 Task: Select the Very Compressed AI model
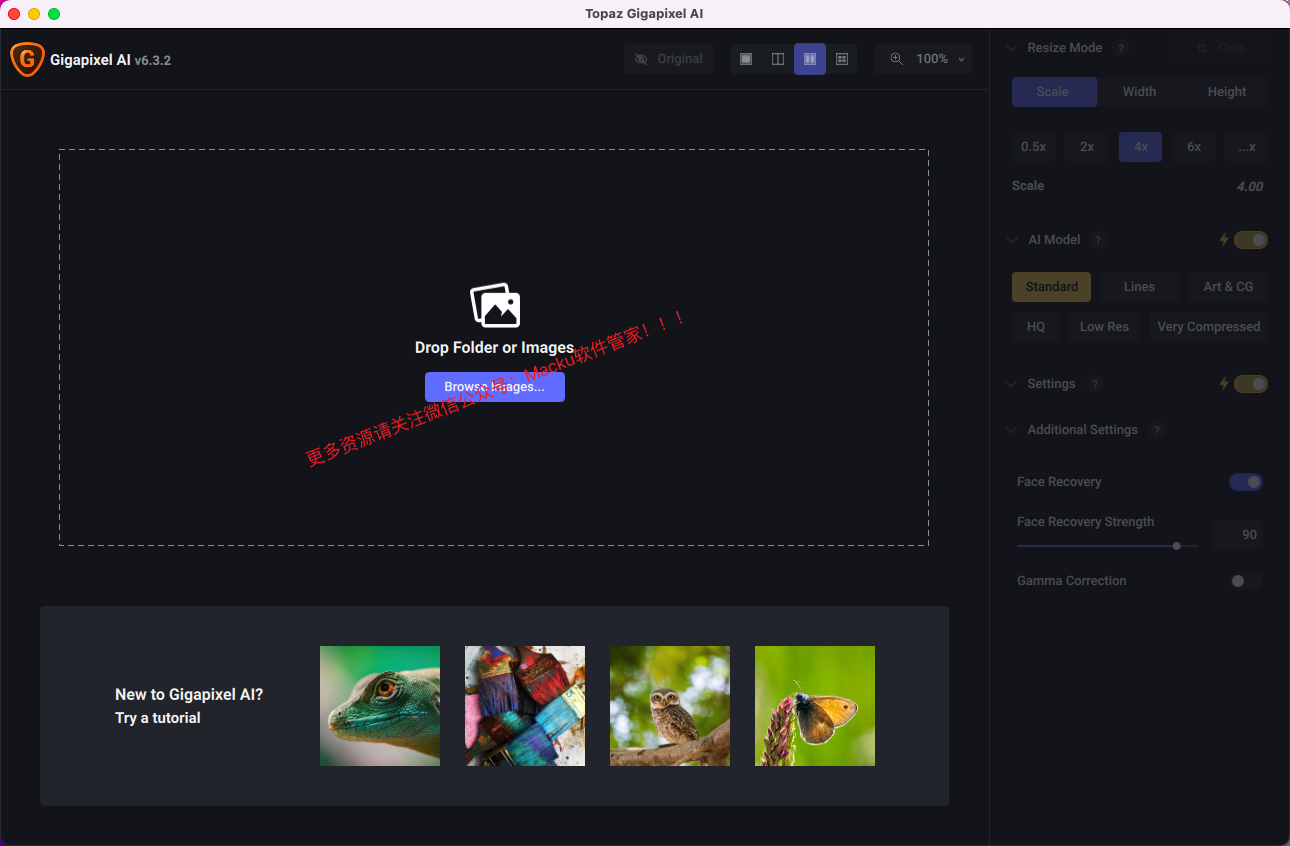click(x=1208, y=327)
